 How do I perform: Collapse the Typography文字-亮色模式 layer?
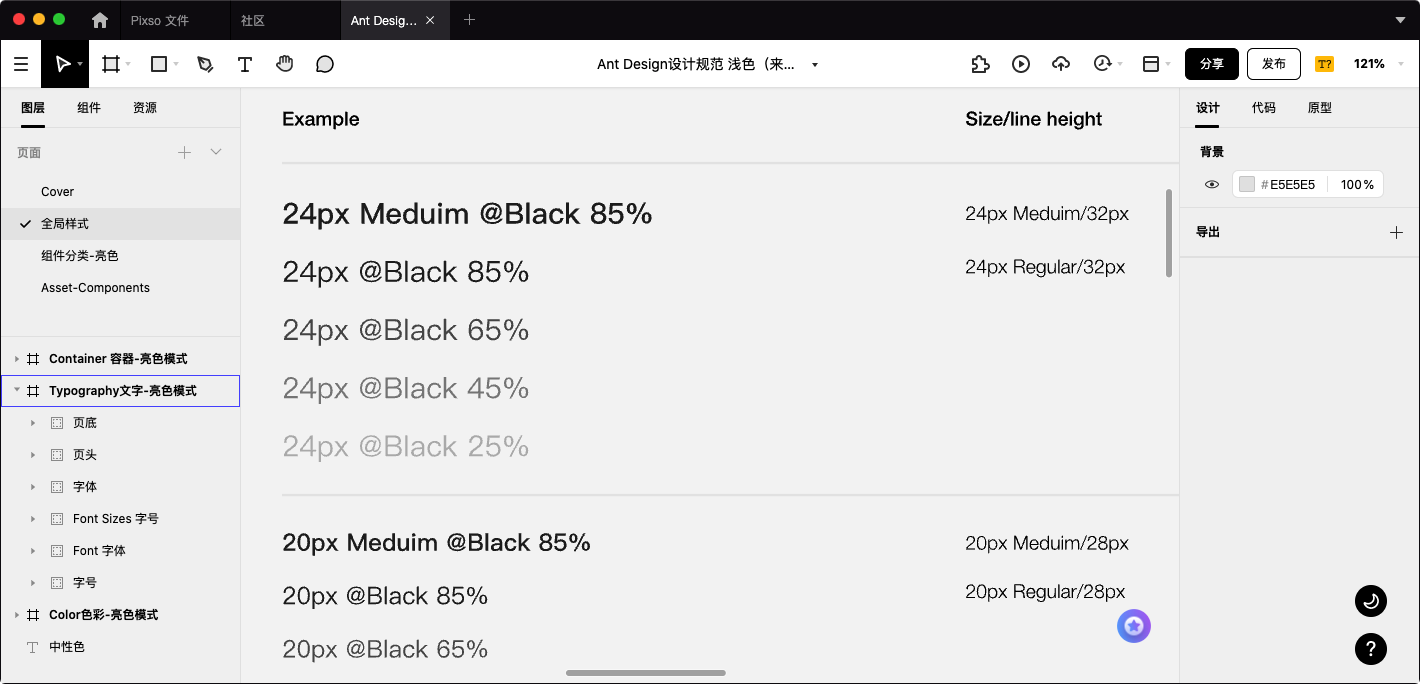click(x=17, y=391)
